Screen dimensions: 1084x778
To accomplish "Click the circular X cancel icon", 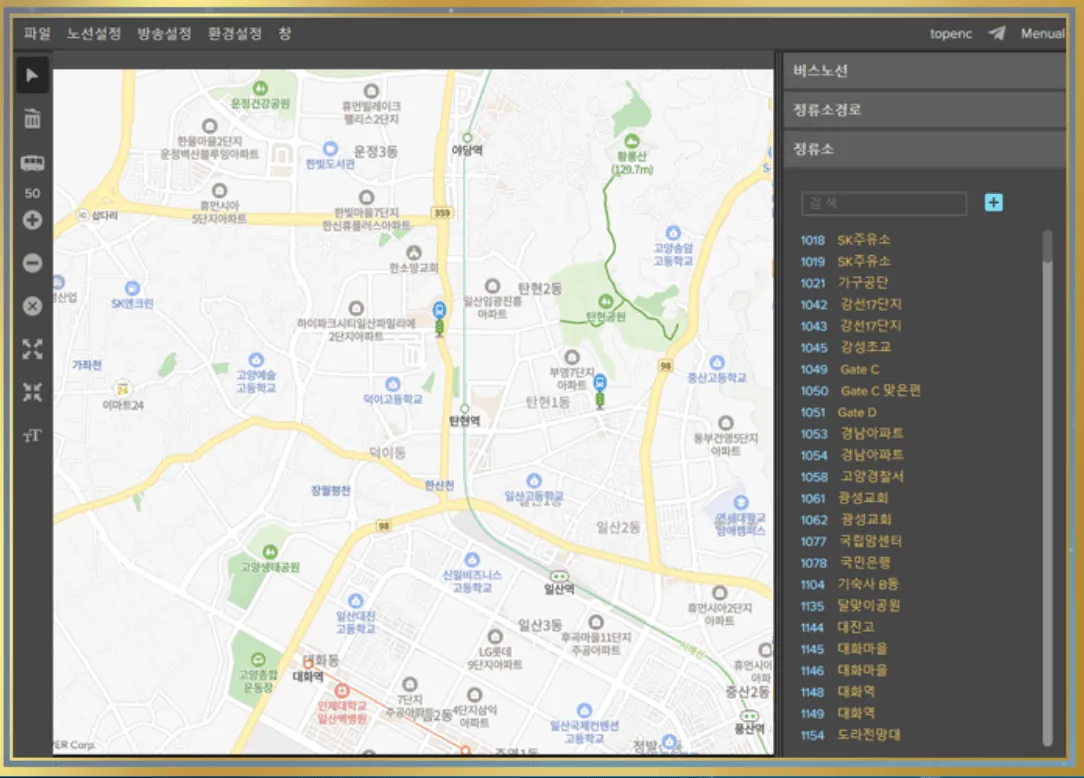I will coord(31,305).
